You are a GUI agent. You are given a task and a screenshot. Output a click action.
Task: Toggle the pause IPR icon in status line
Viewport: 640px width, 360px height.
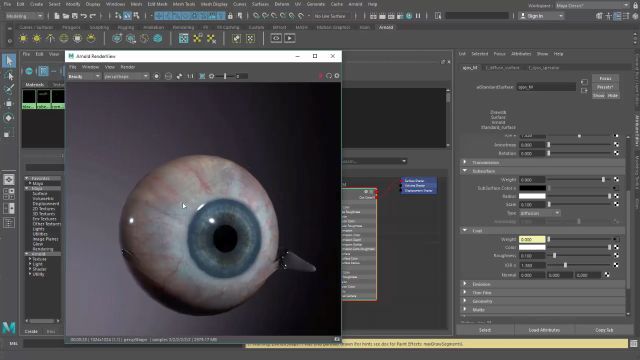click(418, 16)
